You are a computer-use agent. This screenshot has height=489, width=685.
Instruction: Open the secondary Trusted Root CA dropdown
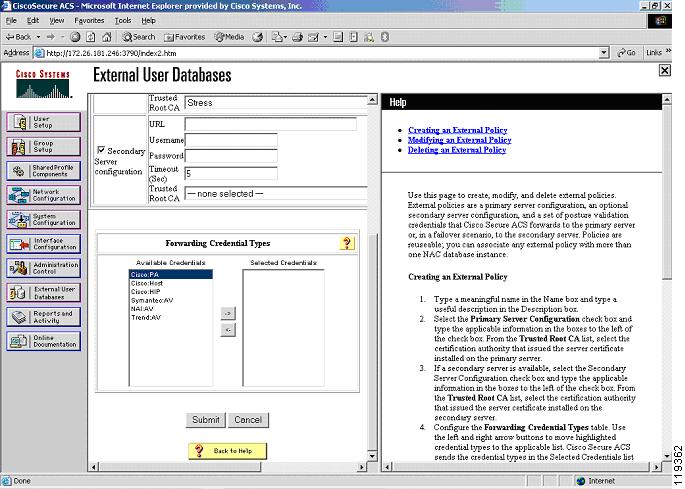tap(276, 193)
